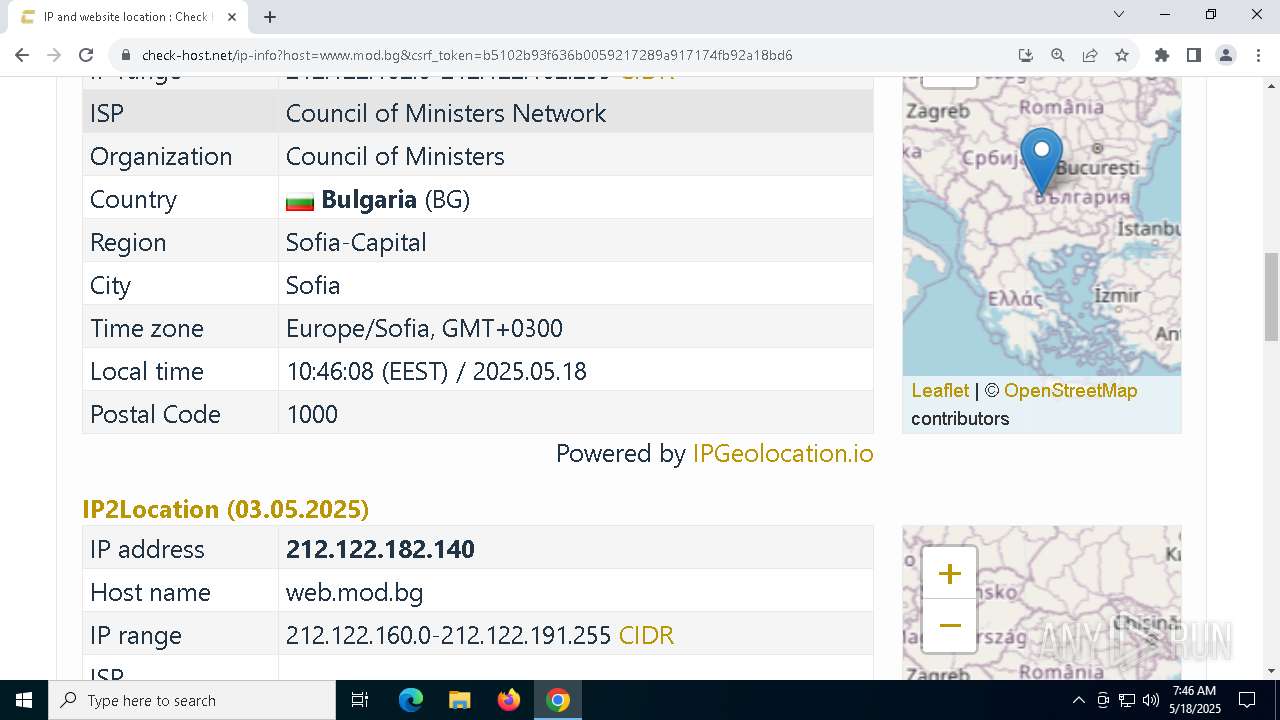Visit the IPGeolocation.io link
1280x720 pixels.
coord(783,453)
